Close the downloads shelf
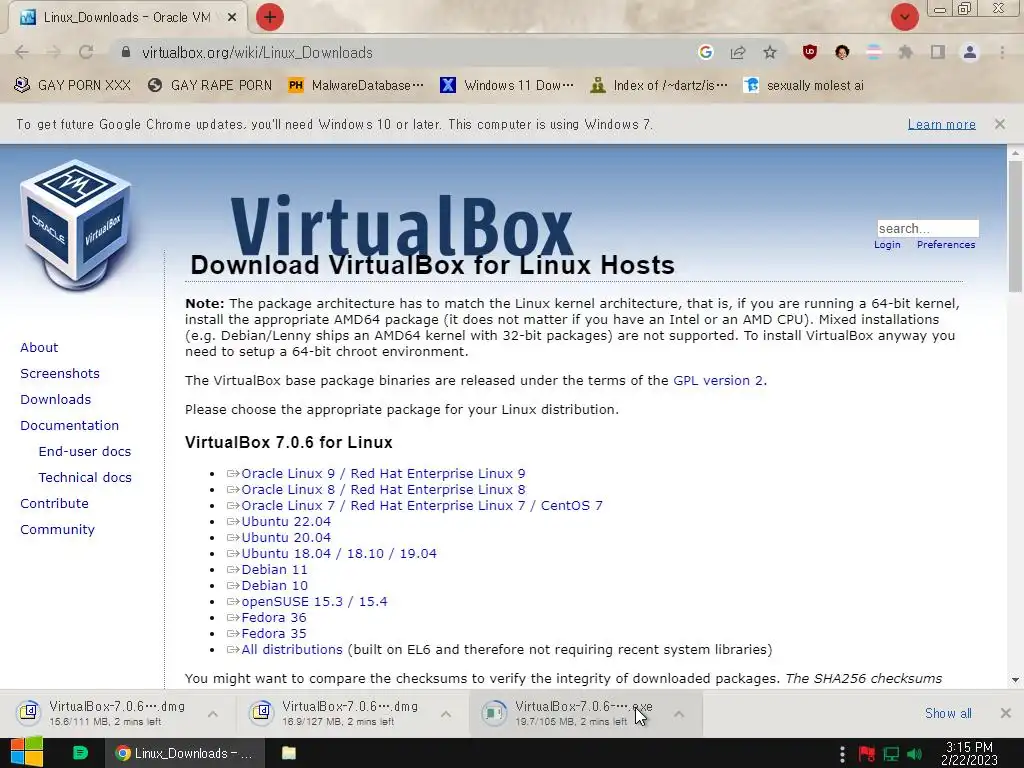This screenshot has height=768, width=1024. (x=1006, y=713)
